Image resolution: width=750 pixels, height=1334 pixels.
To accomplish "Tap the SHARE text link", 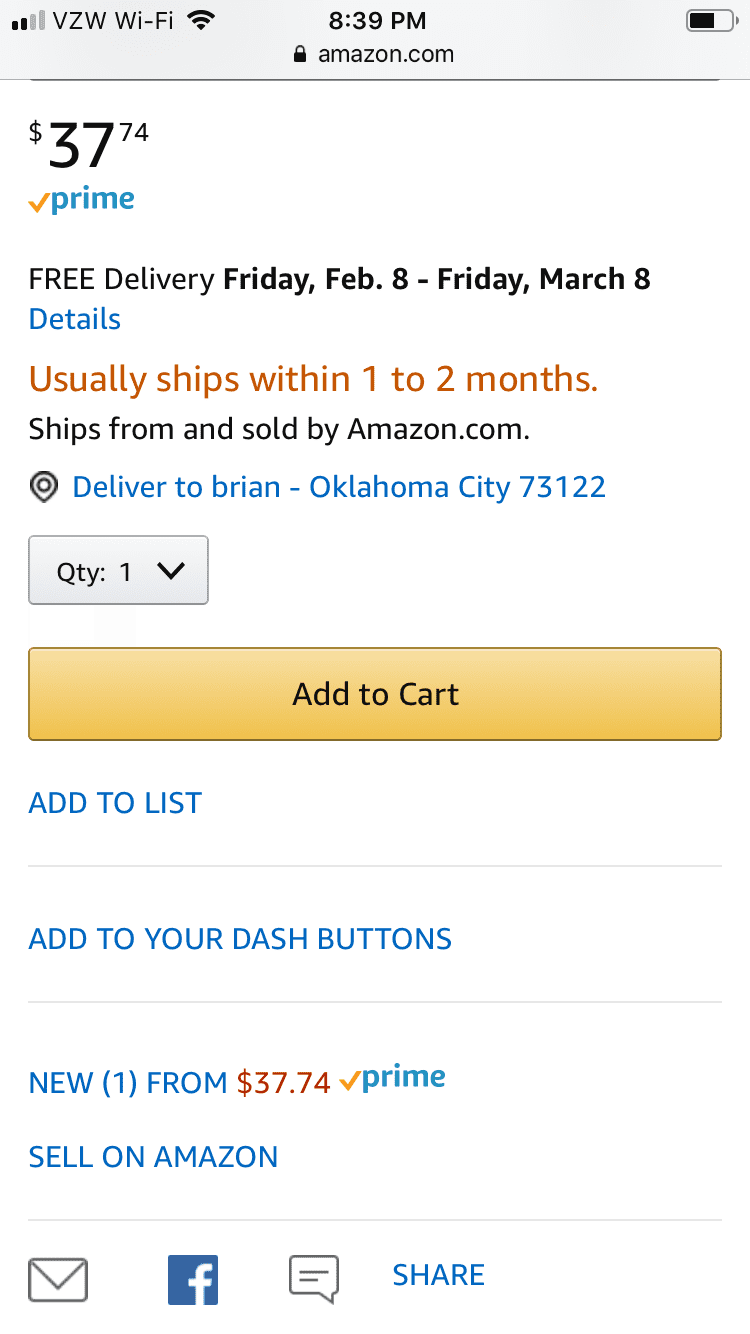I will (x=438, y=1275).
